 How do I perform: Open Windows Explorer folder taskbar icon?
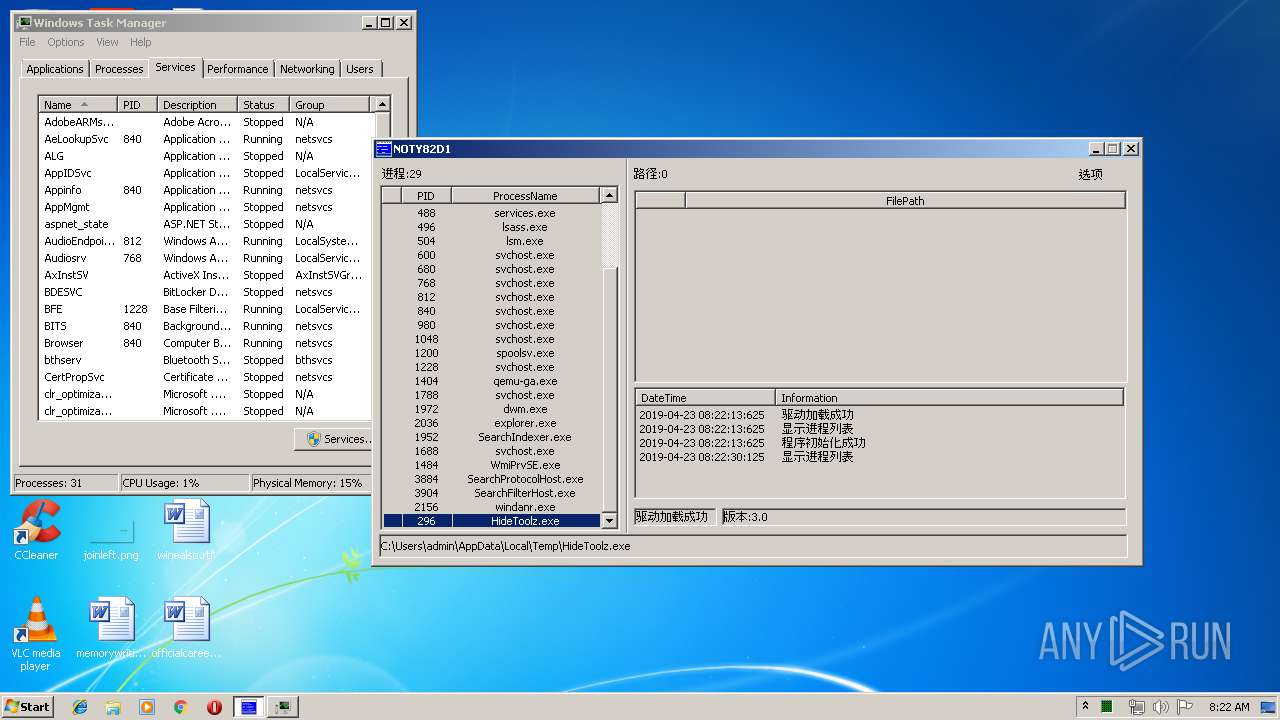tap(113, 707)
